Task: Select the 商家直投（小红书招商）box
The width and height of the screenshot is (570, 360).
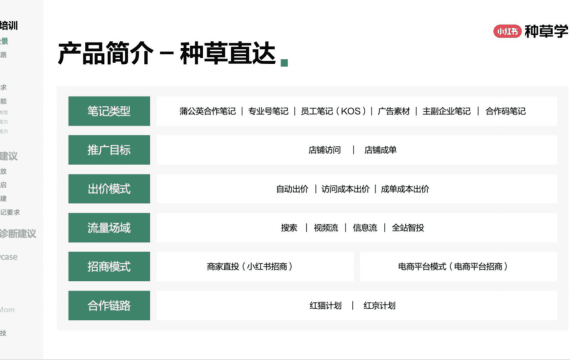Action: tap(255, 267)
